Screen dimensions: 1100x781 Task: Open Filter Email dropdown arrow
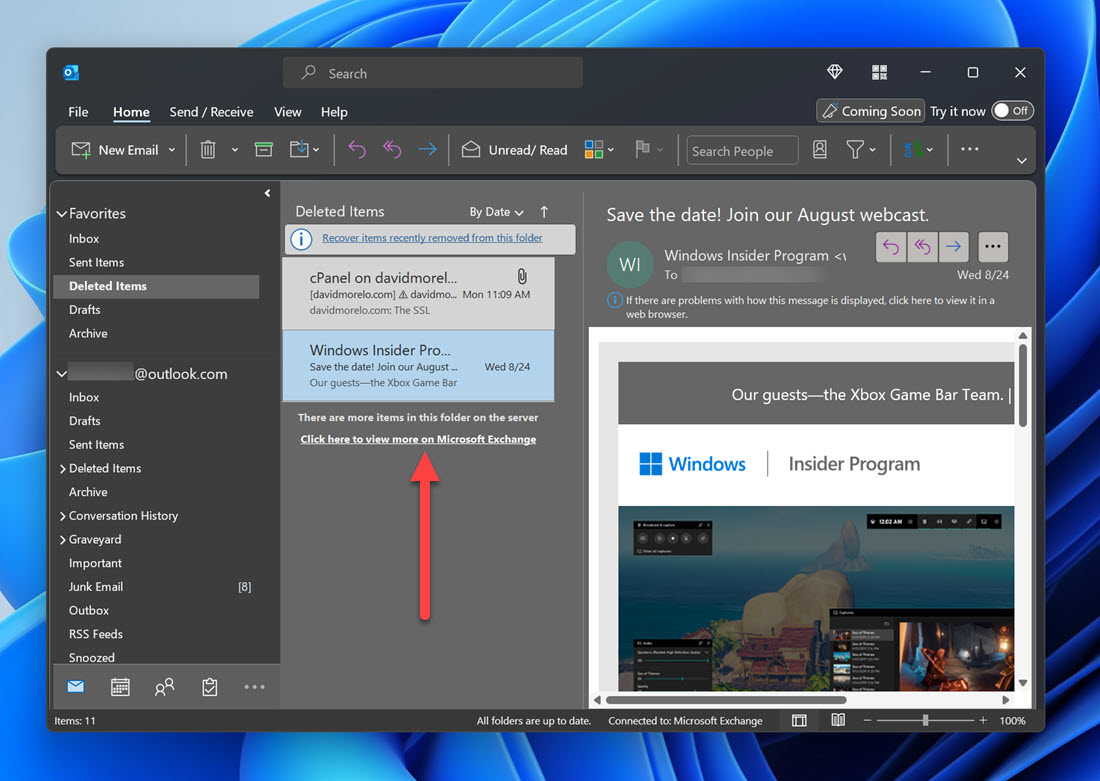pyautogui.click(x=873, y=149)
